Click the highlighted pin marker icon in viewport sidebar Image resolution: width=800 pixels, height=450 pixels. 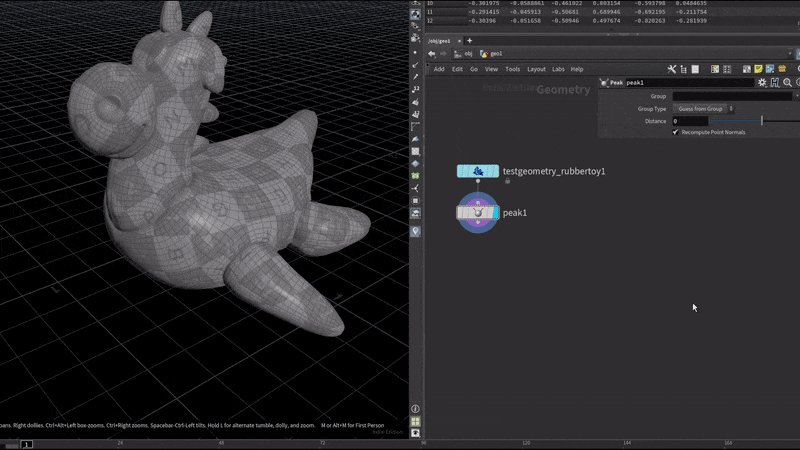415,231
